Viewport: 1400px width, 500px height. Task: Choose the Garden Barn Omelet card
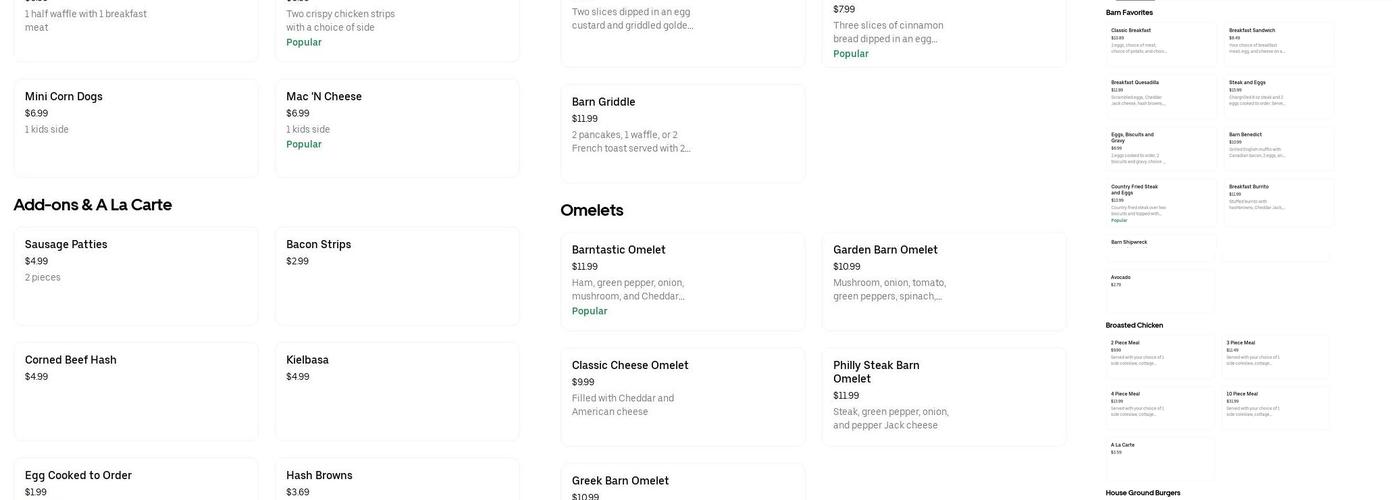pos(943,281)
